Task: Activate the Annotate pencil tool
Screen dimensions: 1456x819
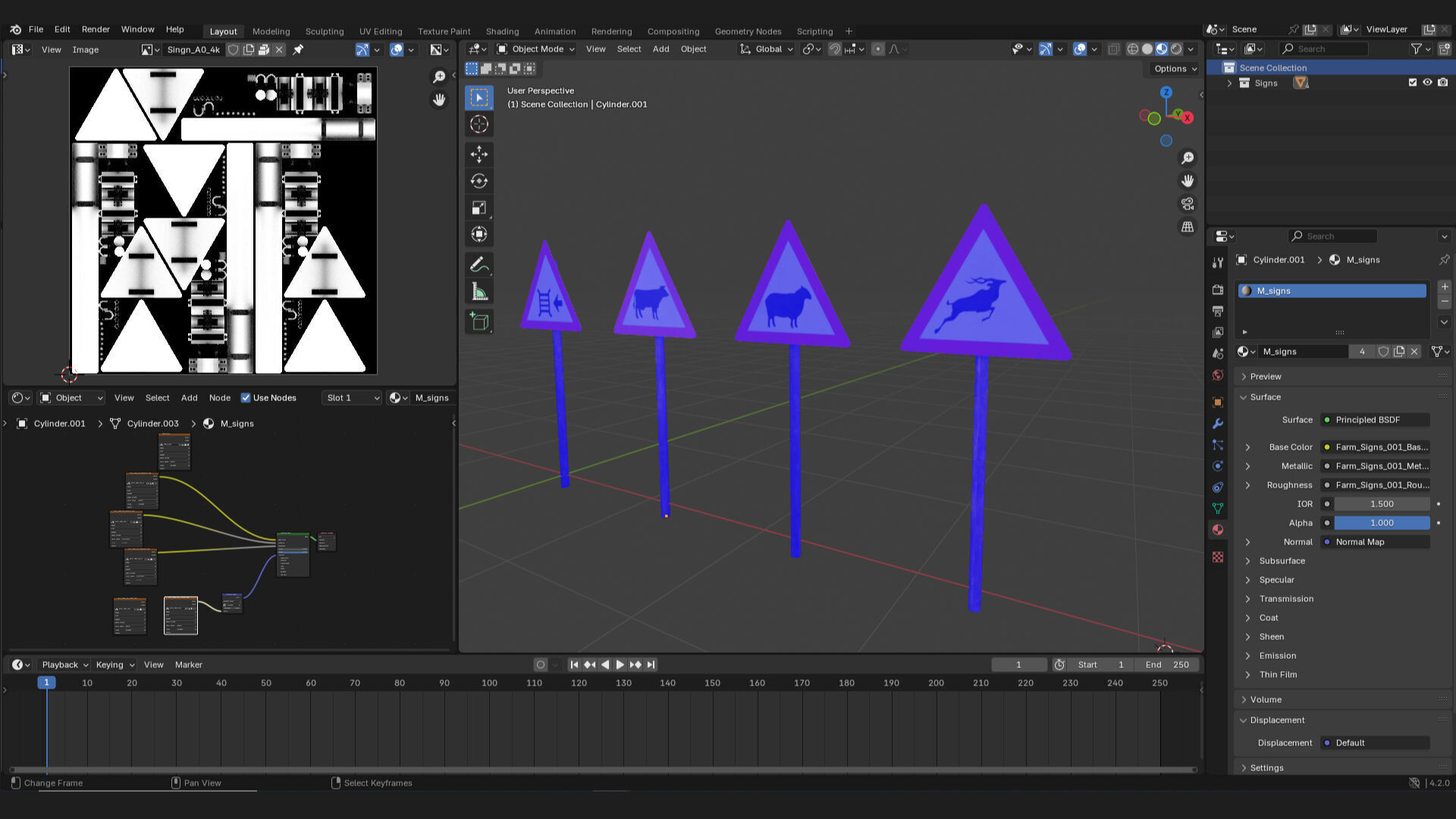Action: (x=479, y=265)
